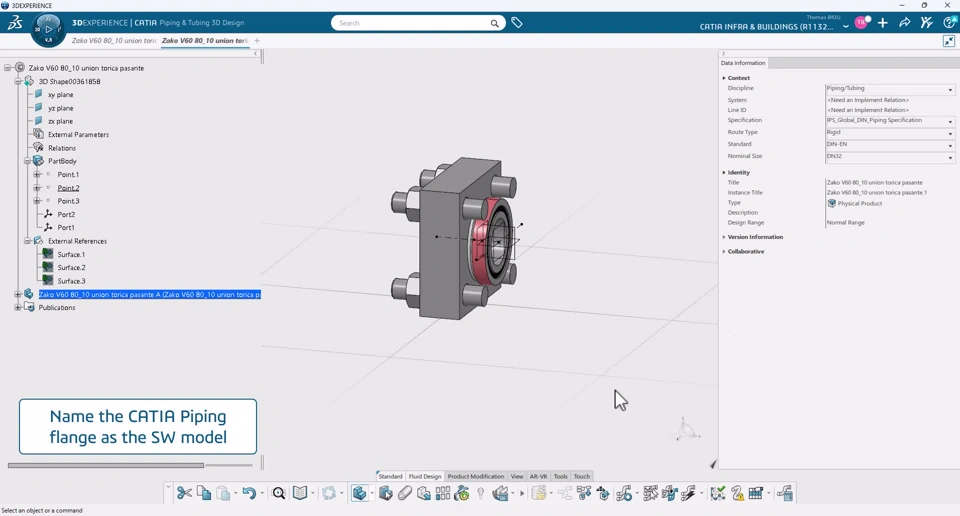The width and height of the screenshot is (960, 516).
Task: Click the network tools icon in top bar
Action: 926,23
